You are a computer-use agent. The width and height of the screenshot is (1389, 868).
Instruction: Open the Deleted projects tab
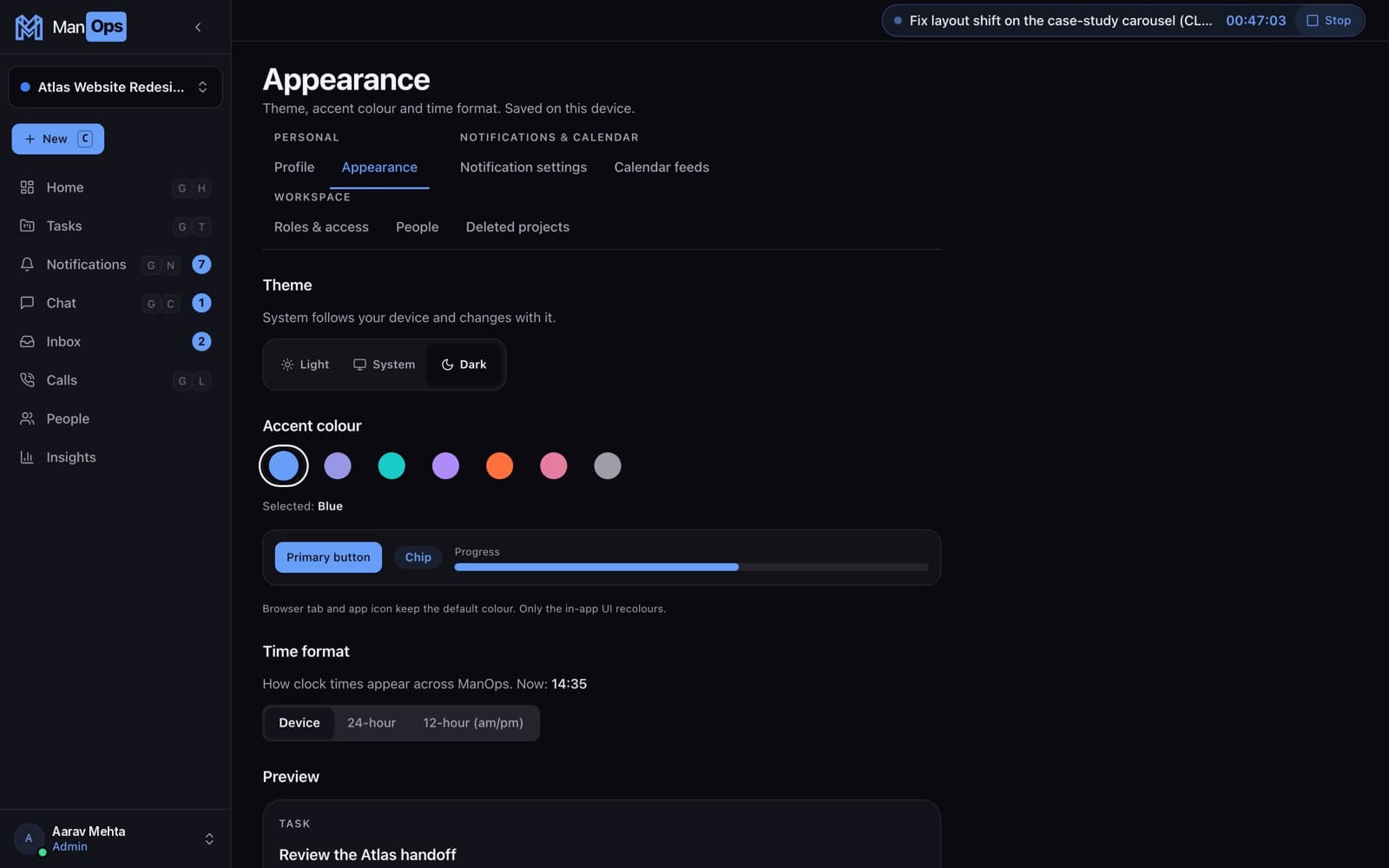(x=517, y=227)
